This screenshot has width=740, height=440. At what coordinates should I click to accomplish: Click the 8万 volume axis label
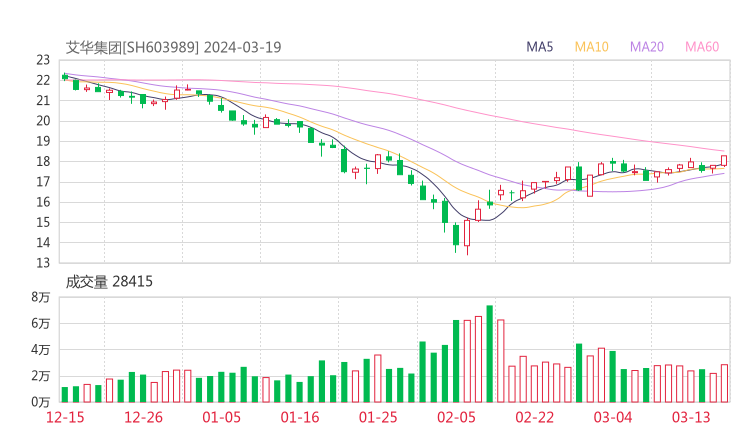pos(41,297)
